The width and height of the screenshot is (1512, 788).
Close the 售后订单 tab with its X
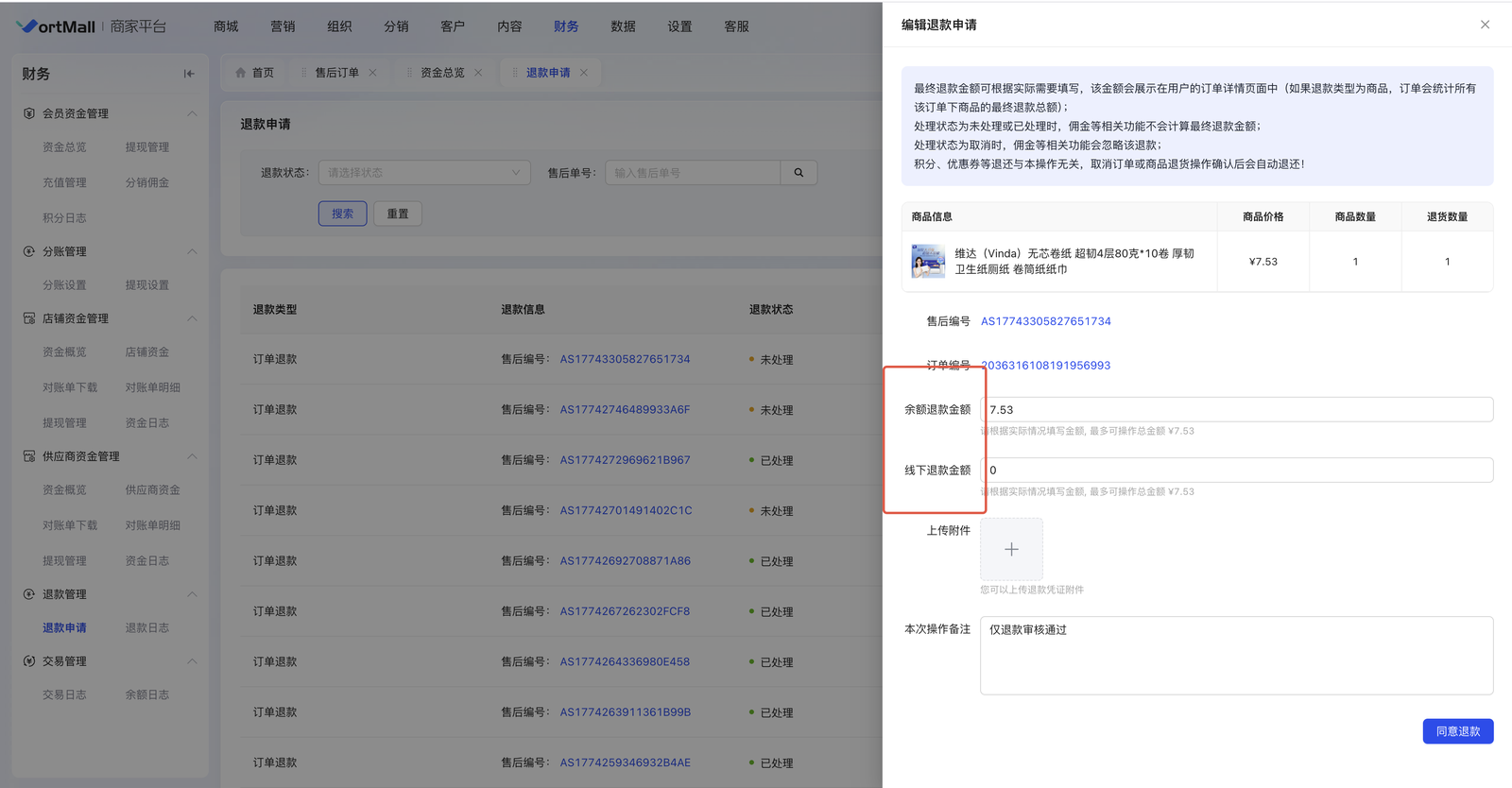click(x=372, y=73)
